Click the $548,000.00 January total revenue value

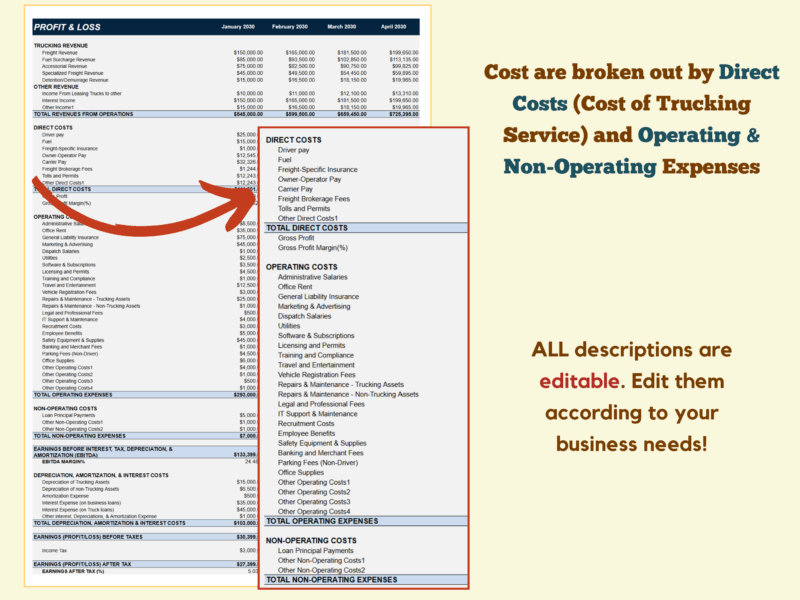point(248,114)
